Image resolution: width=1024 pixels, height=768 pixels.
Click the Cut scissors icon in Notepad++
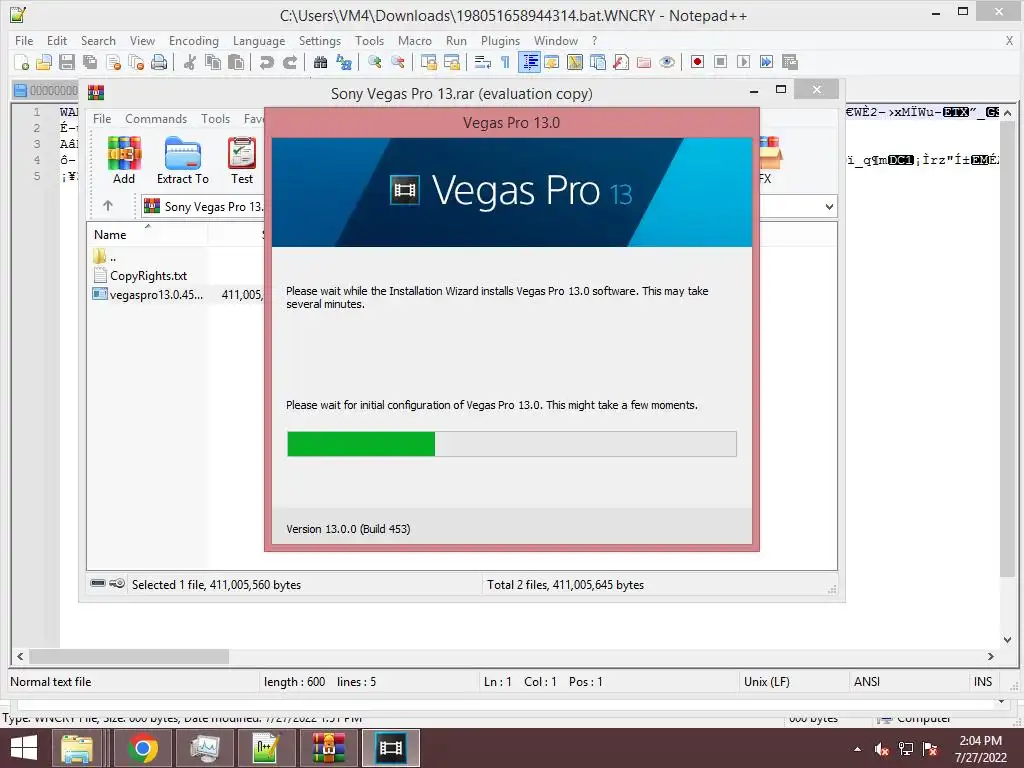pyautogui.click(x=189, y=62)
